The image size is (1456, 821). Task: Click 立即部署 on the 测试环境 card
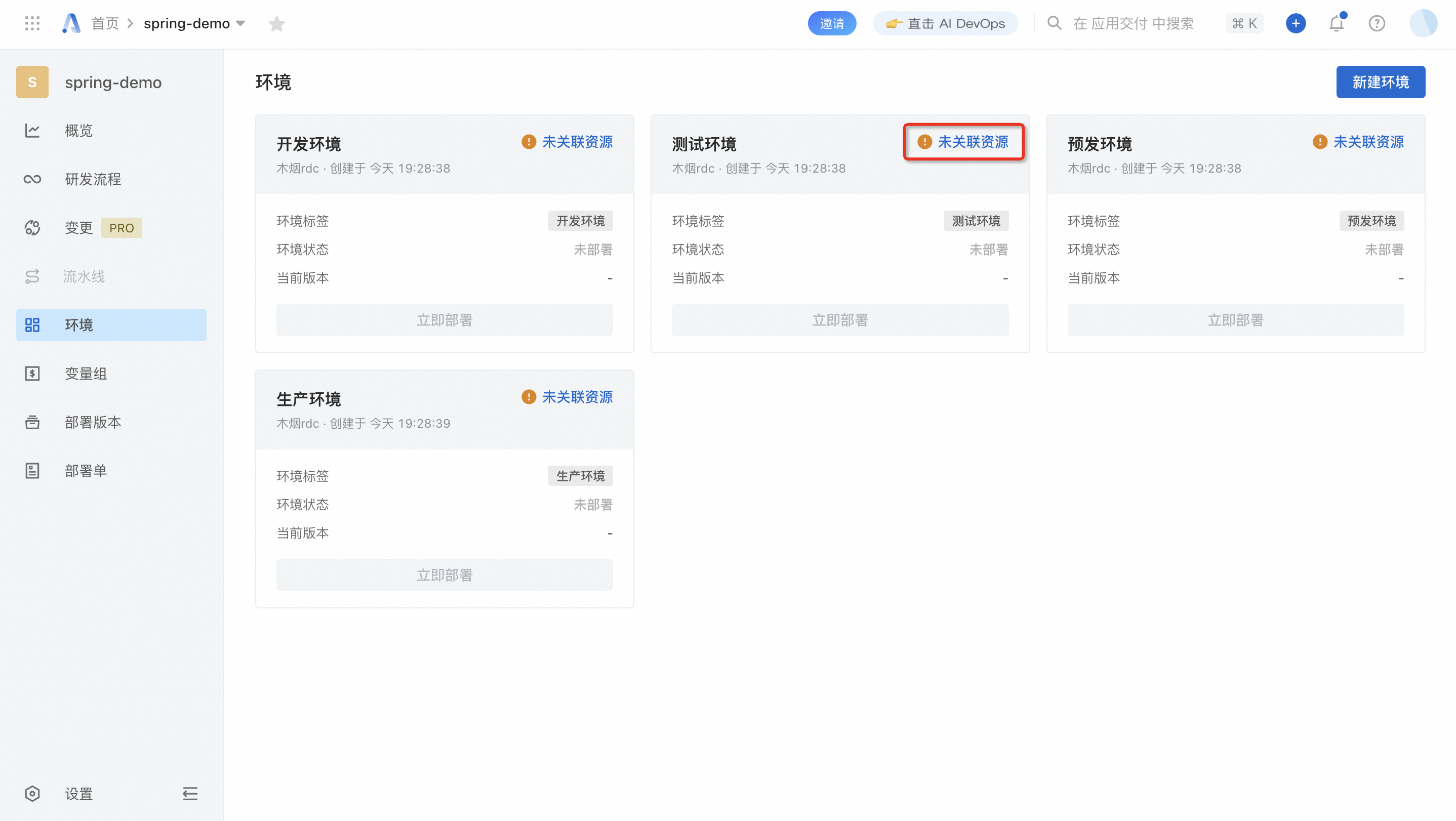[x=840, y=320]
